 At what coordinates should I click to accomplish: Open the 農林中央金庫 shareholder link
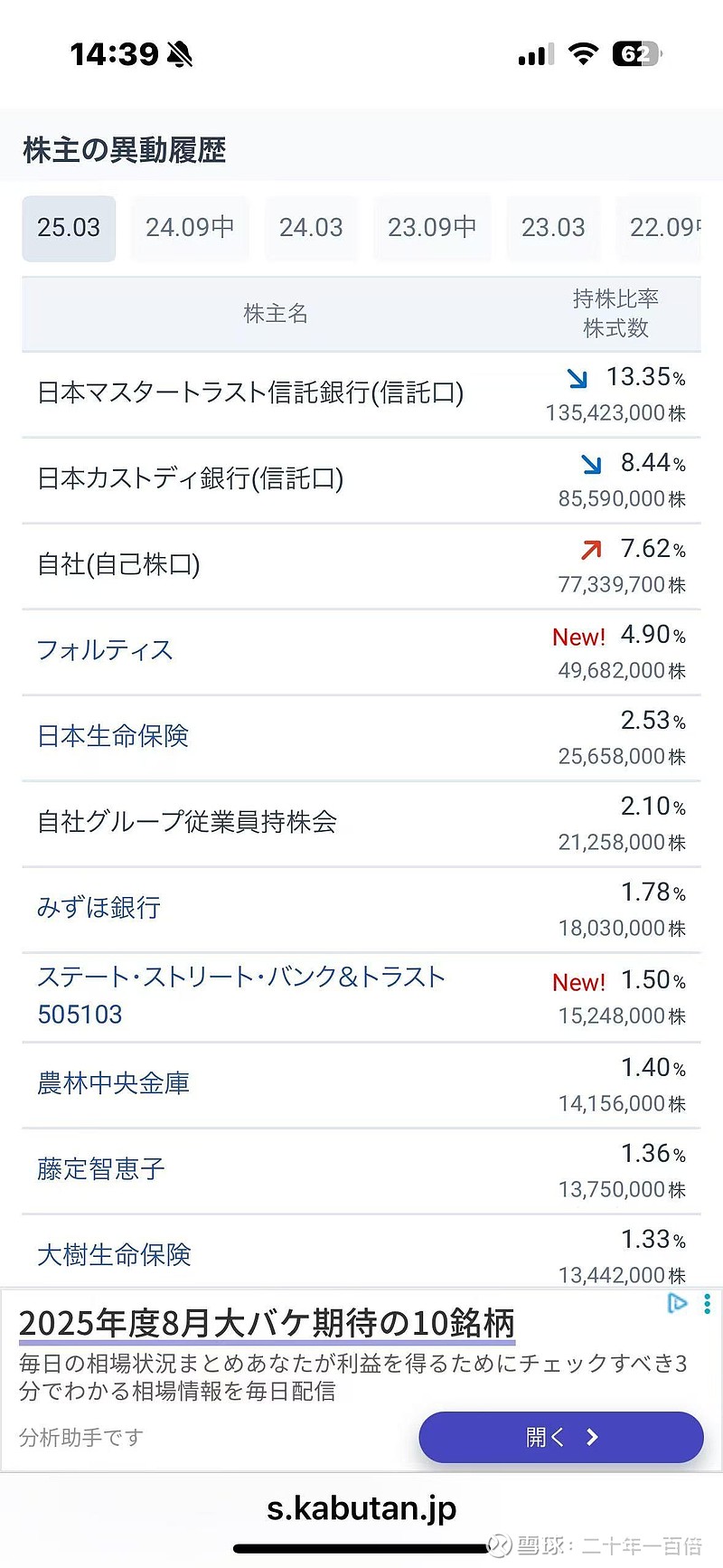[x=114, y=1082]
